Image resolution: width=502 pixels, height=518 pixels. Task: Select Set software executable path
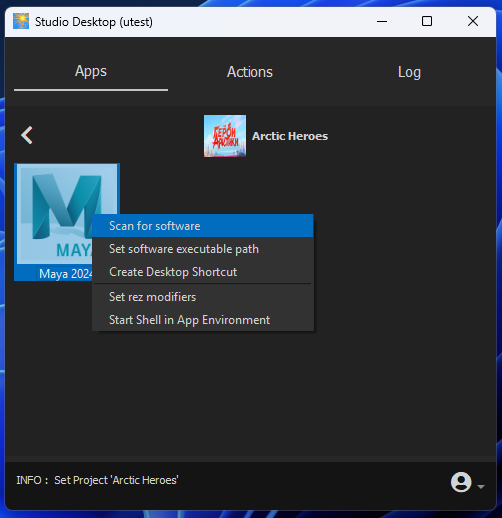click(x=203, y=249)
